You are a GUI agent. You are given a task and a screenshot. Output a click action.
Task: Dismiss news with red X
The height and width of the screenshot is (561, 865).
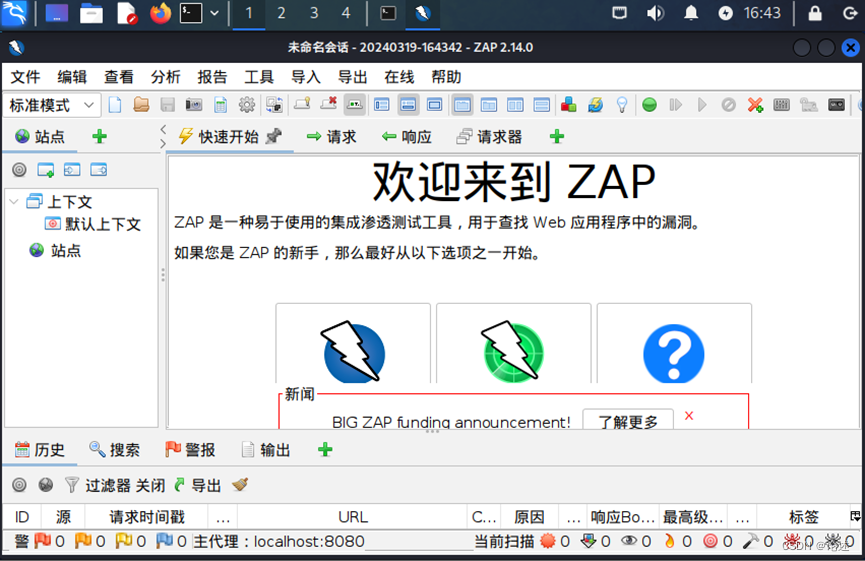[x=689, y=415]
